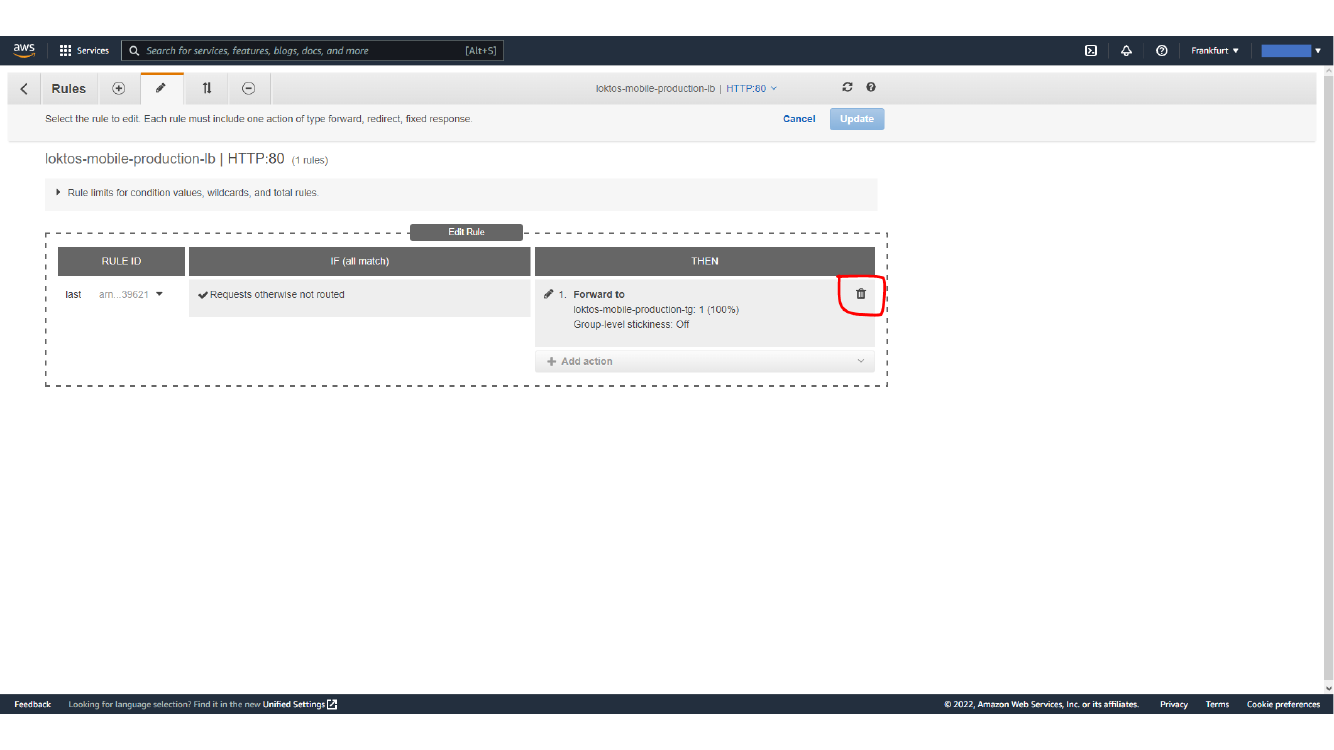This screenshot has width=1334, height=750.
Task: Open the Privacy footer link
Action: 1174,705
